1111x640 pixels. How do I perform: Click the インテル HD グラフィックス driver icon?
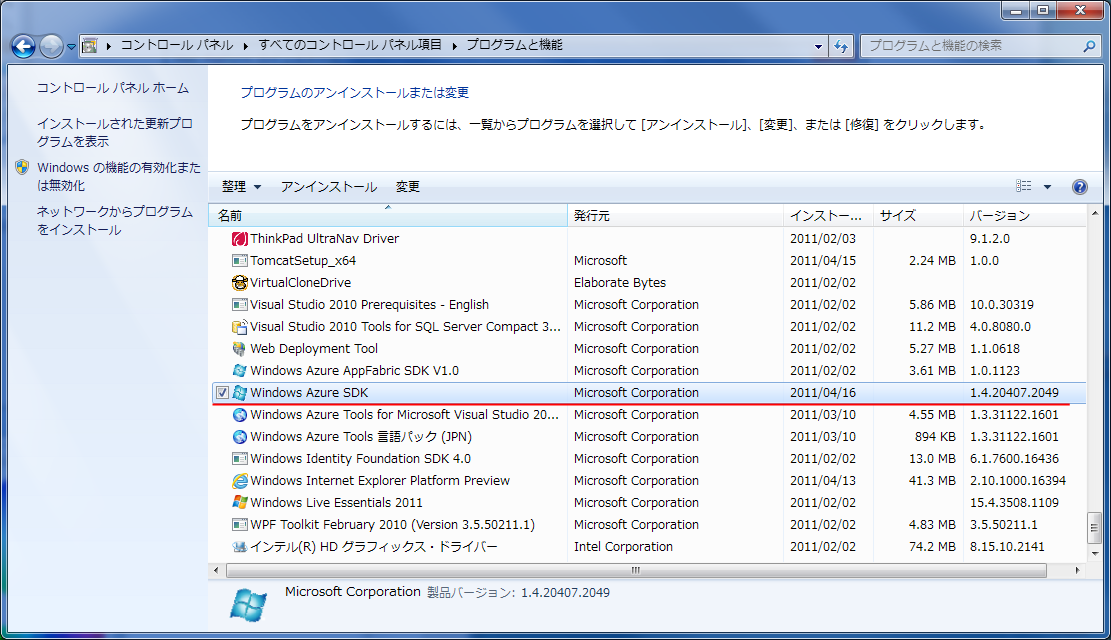(239, 546)
